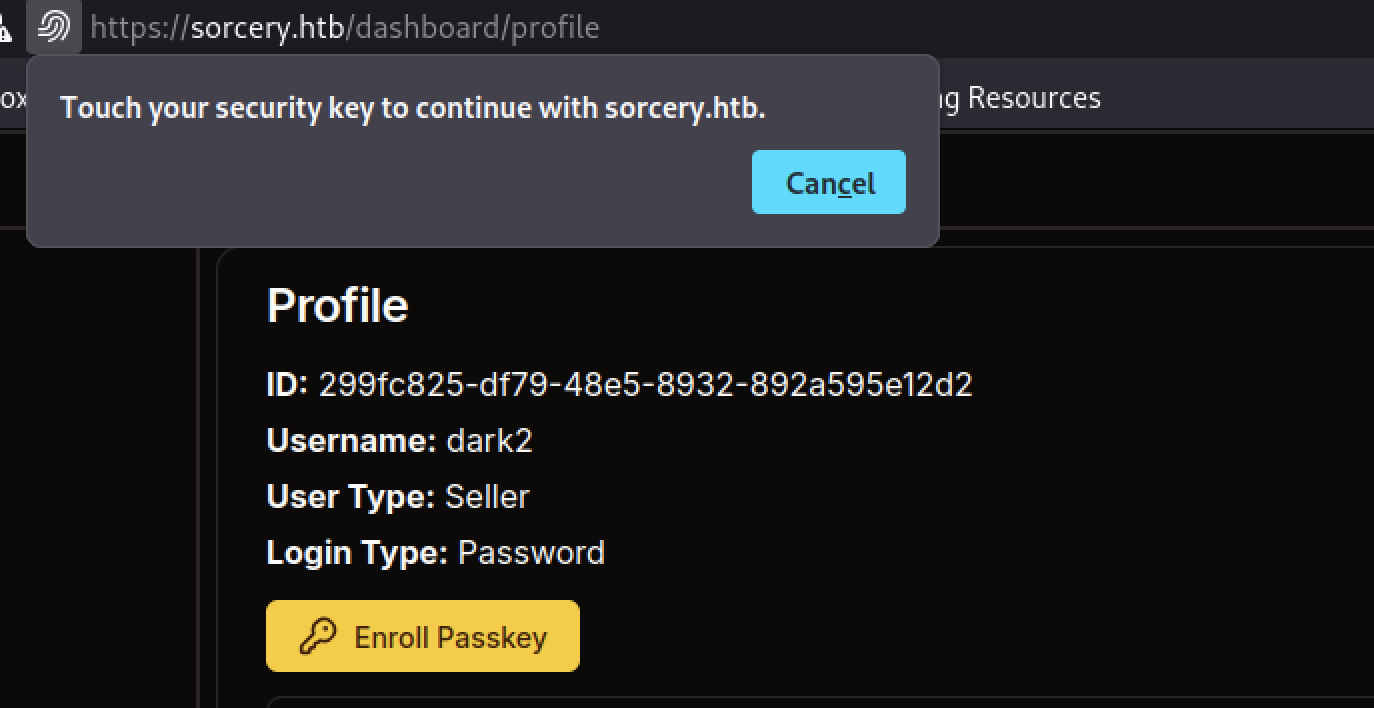Viewport: 1374px width, 708px height.
Task: Click the Seller user type value
Action: click(x=487, y=497)
